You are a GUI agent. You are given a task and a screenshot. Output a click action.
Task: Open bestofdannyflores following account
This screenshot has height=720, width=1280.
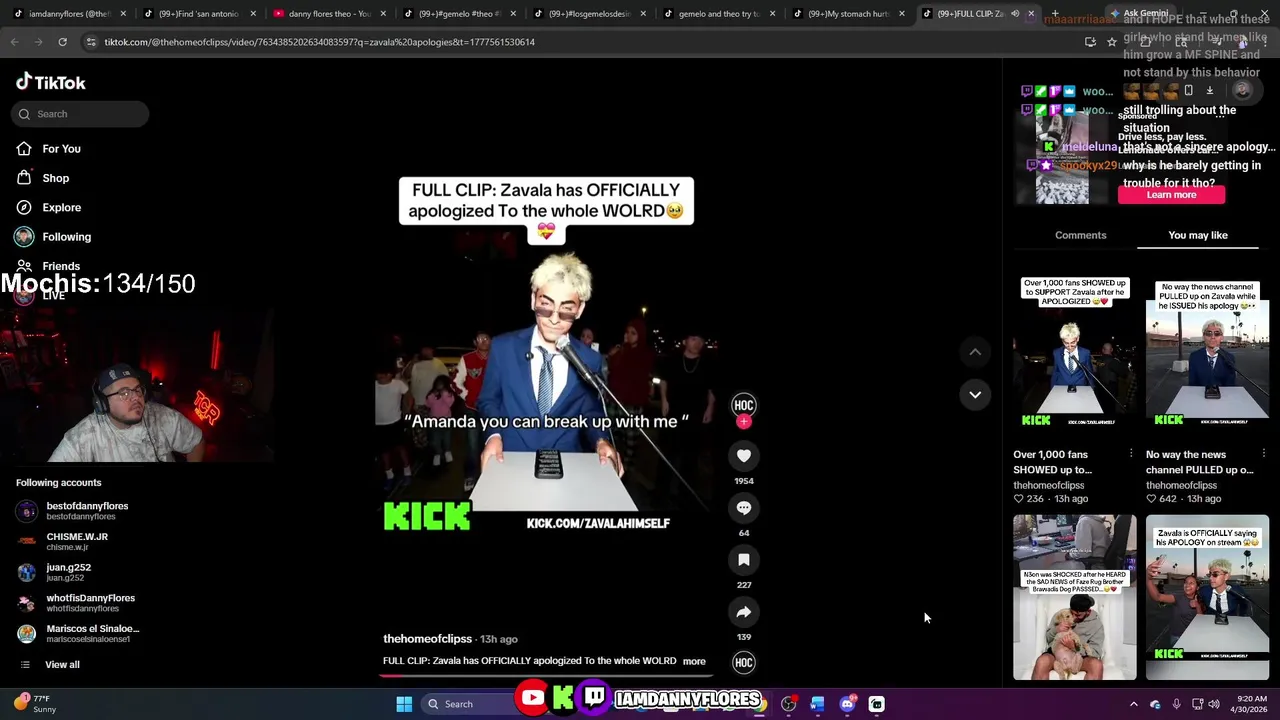click(76, 511)
